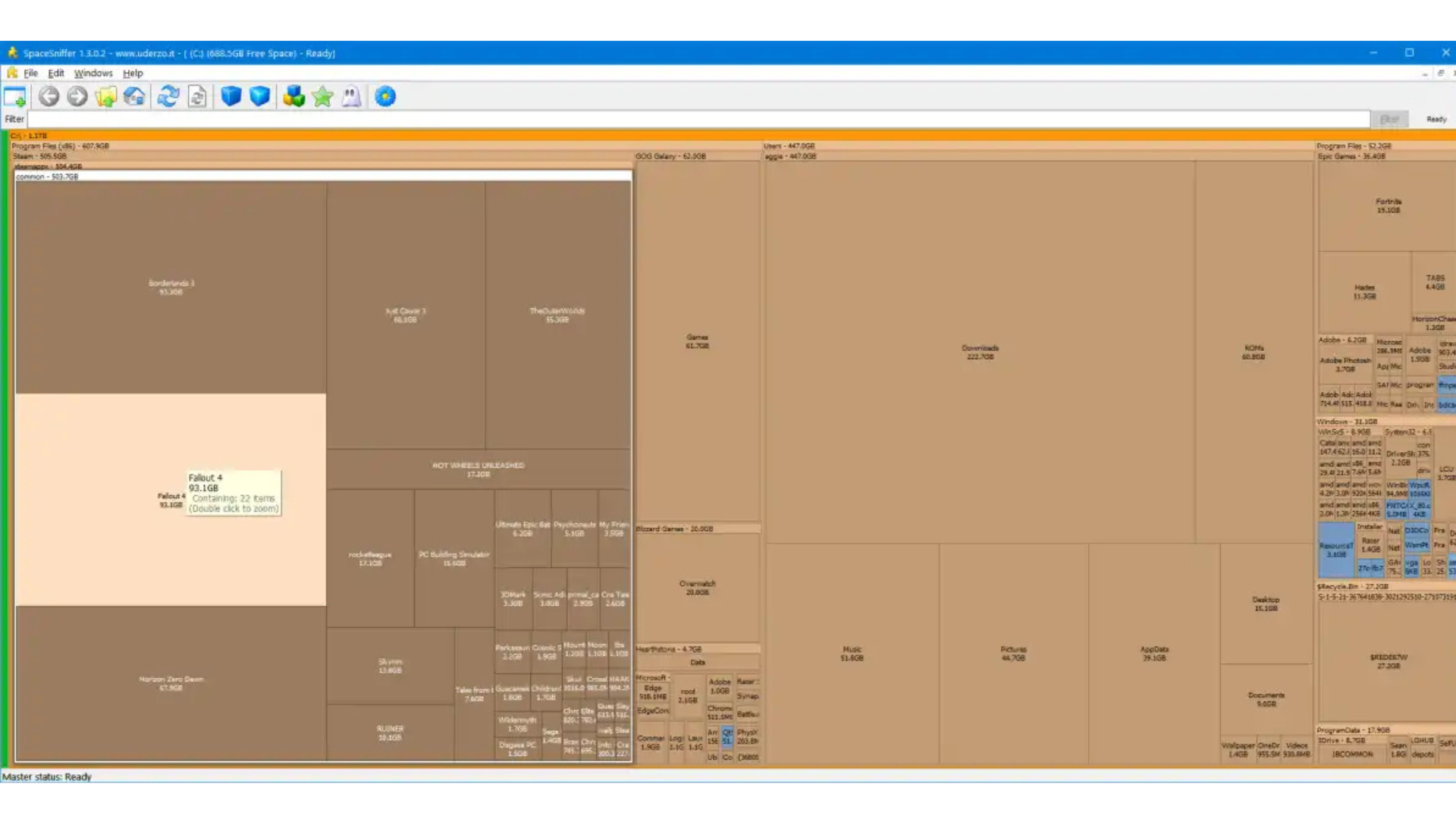The height and width of the screenshot is (819, 1456).
Task: Click the Windows - 31.1GB header
Action: [x=1385, y=422]
